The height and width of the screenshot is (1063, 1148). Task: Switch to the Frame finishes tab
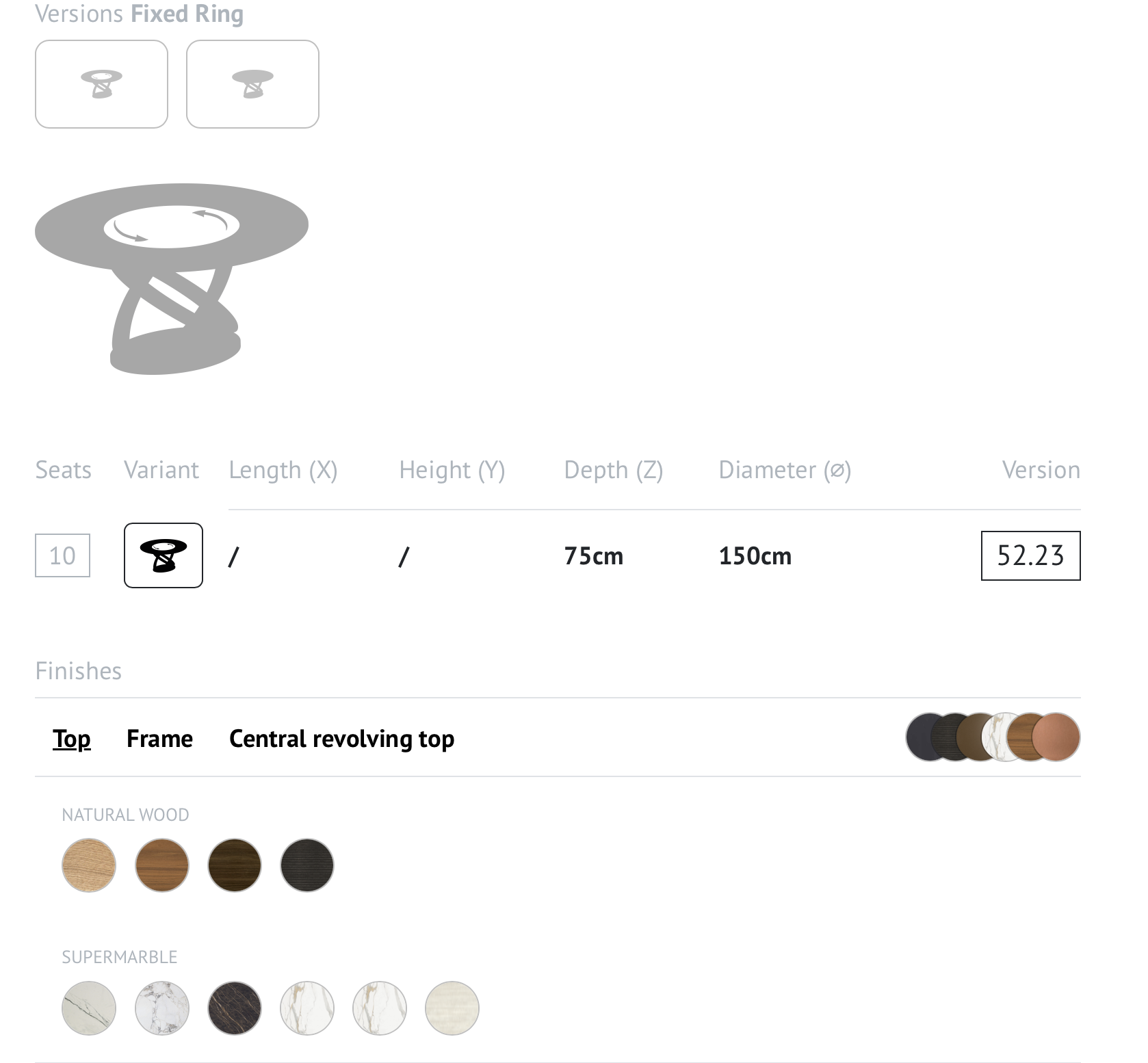(x=159, y=739)
